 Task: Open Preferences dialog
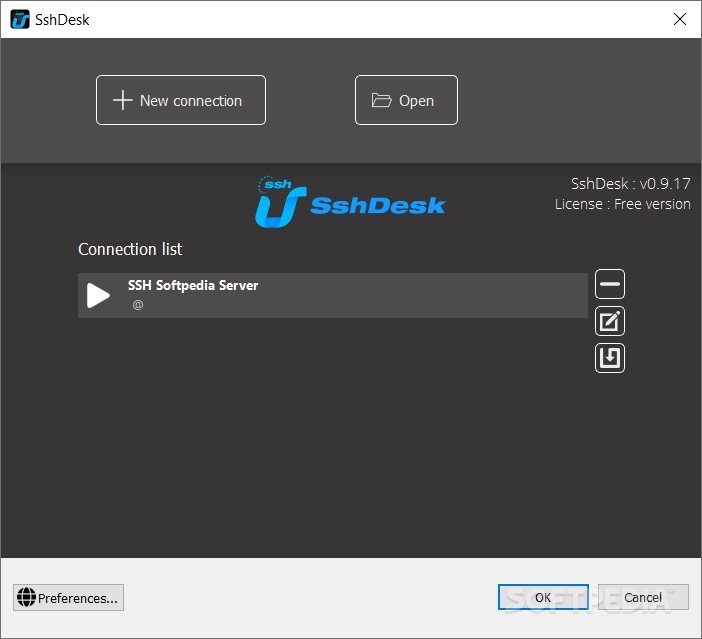[x=68, y=597]
